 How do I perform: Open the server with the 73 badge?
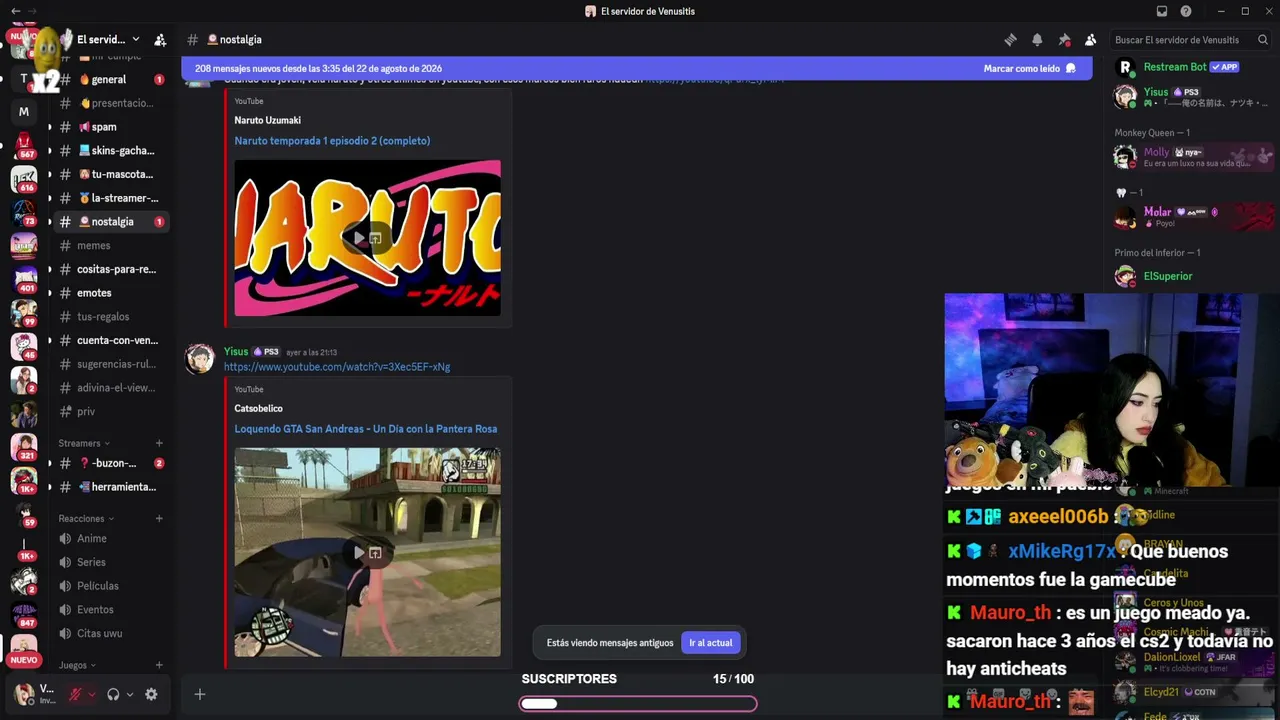[x=24, y=213]
